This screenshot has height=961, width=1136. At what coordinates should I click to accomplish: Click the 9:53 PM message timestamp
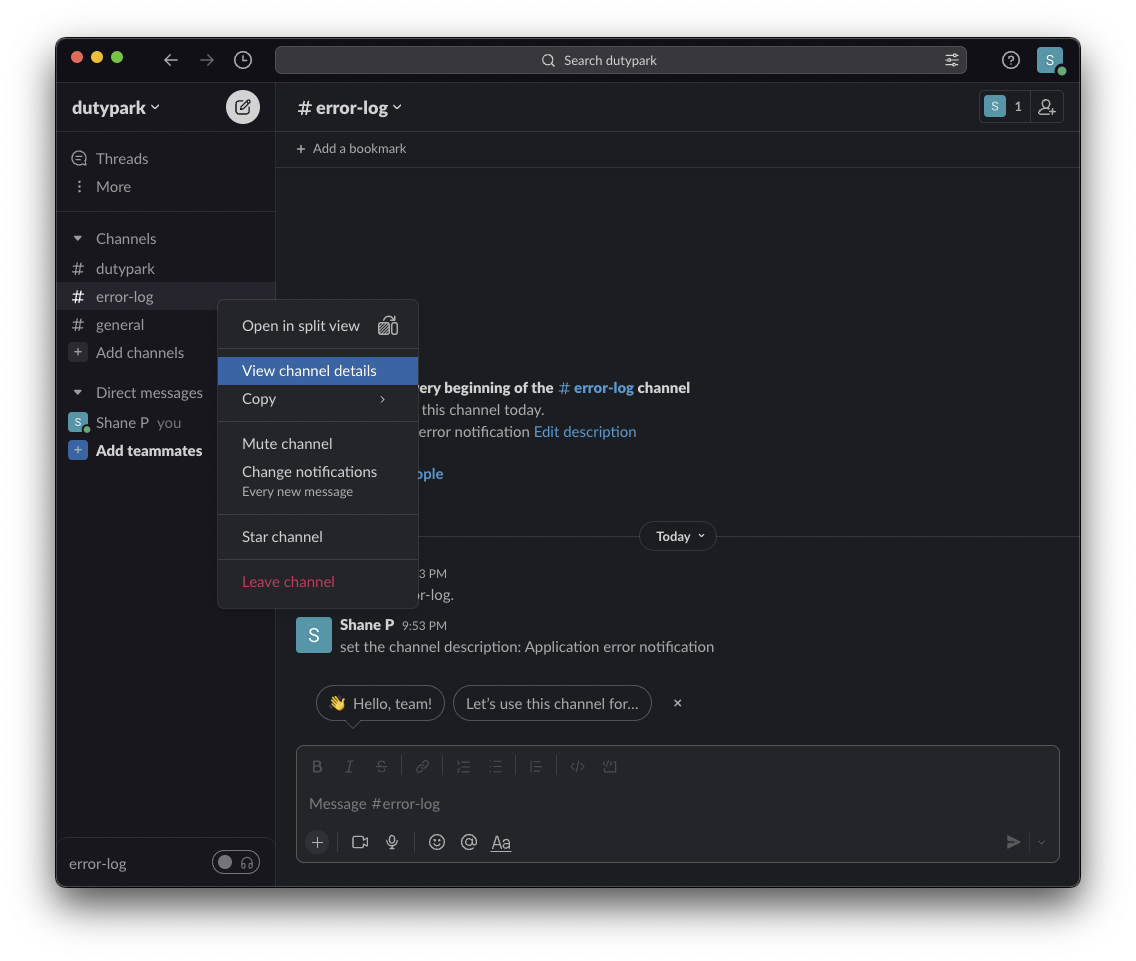click(424, 625)
